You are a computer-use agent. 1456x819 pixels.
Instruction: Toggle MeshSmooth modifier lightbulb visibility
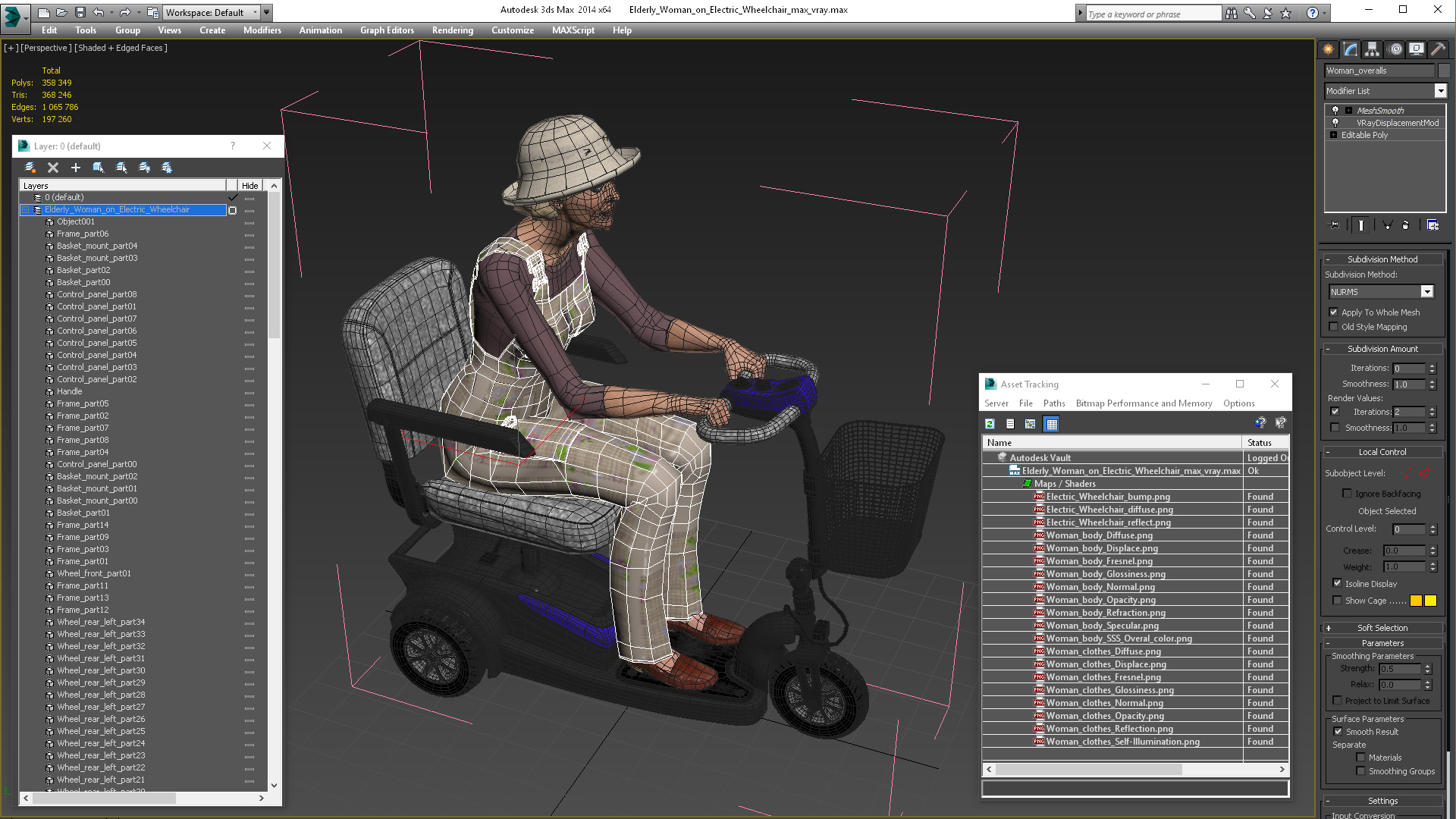coord(1335,111)
